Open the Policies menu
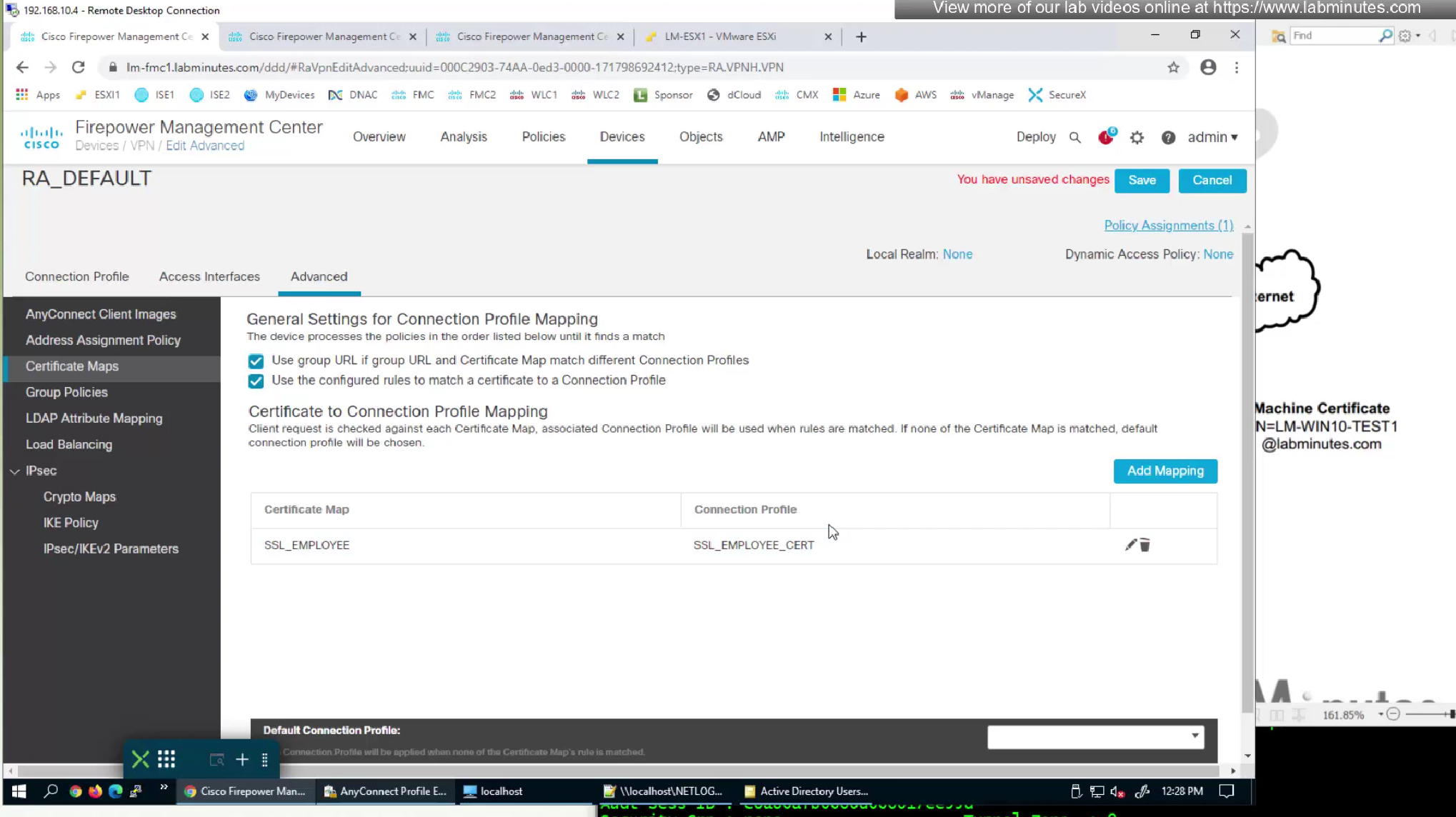1456x817 pixels. click(543, 137)
